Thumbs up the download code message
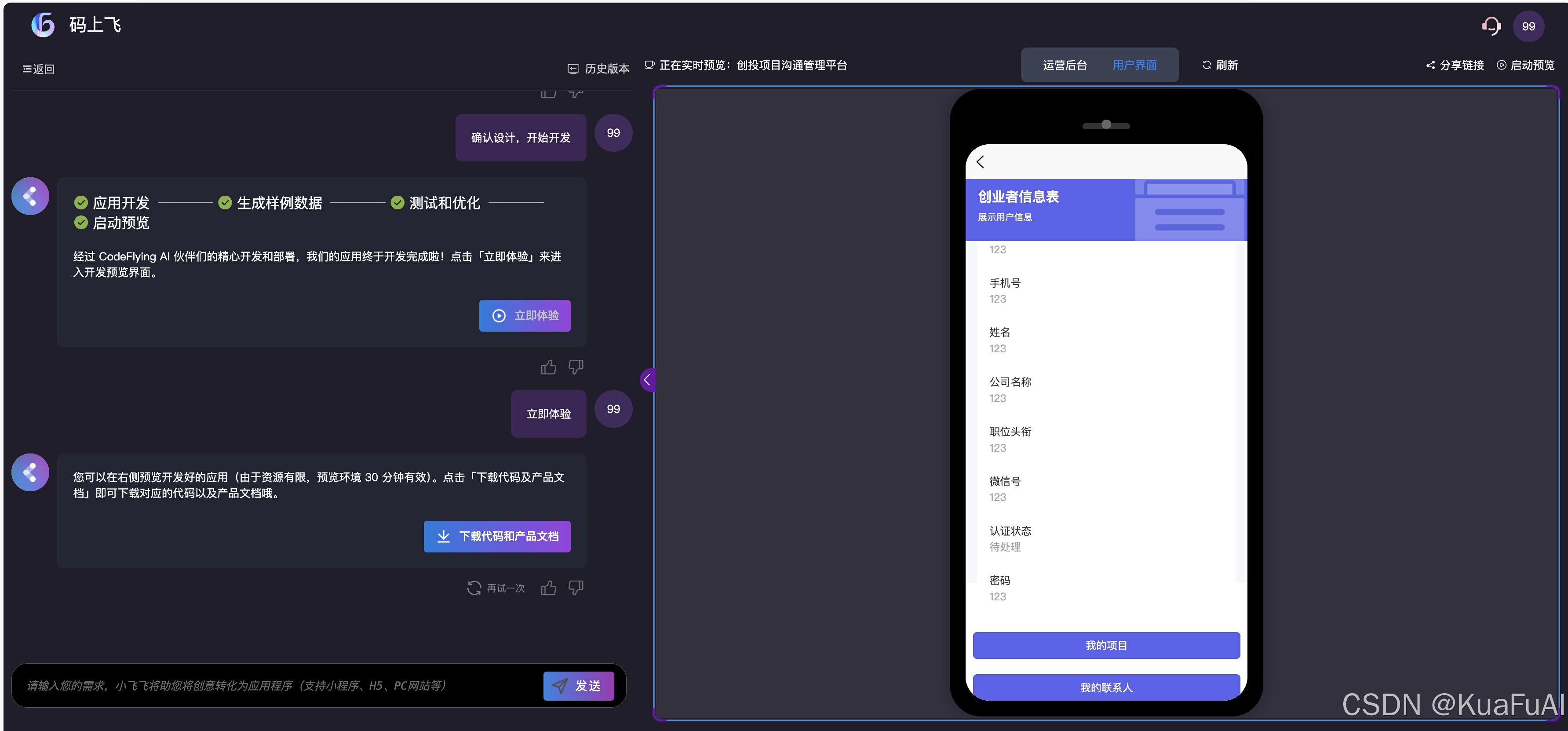 548,588
